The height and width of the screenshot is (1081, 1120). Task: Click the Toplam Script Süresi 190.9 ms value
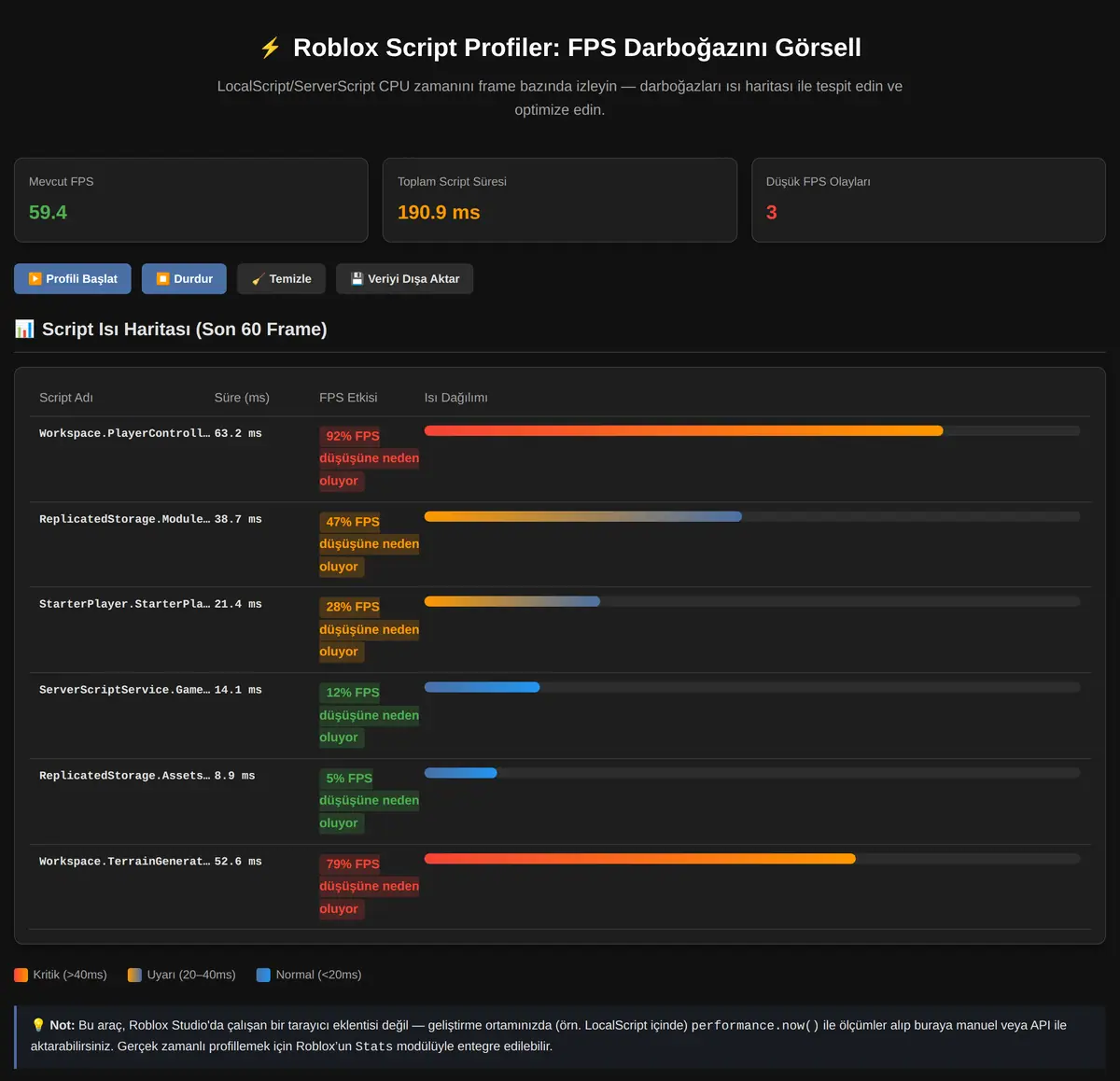439,212
